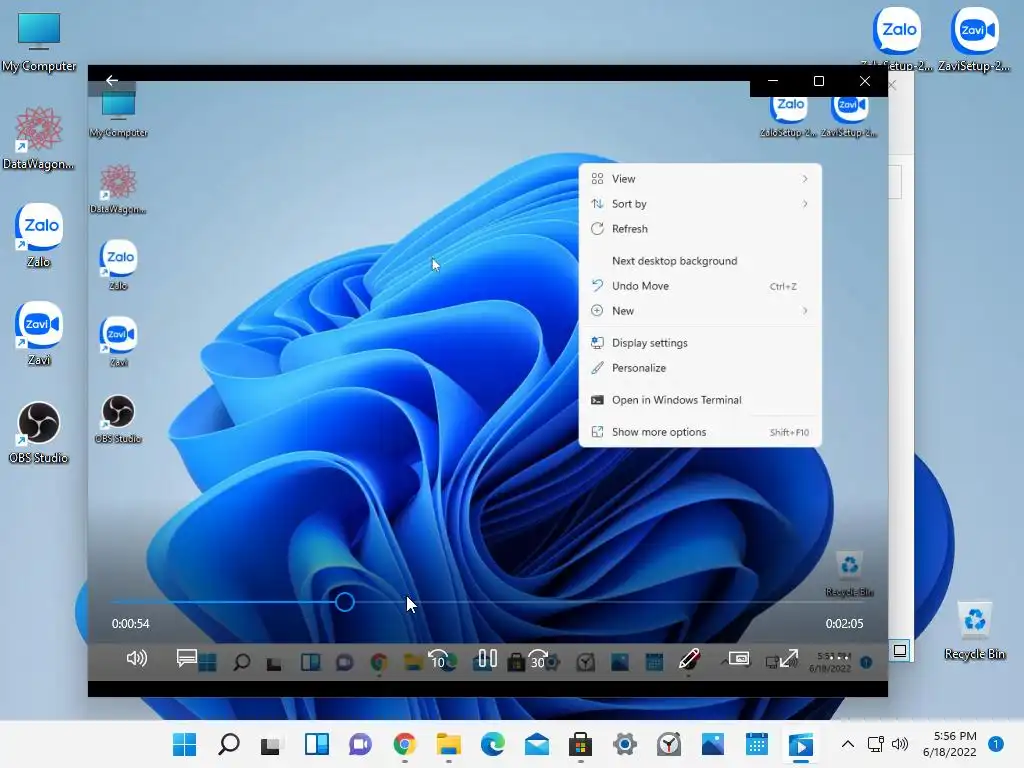Click Display settings in the video's menu
Viewport: 1024px width, 768px height.
pos(700,343)
